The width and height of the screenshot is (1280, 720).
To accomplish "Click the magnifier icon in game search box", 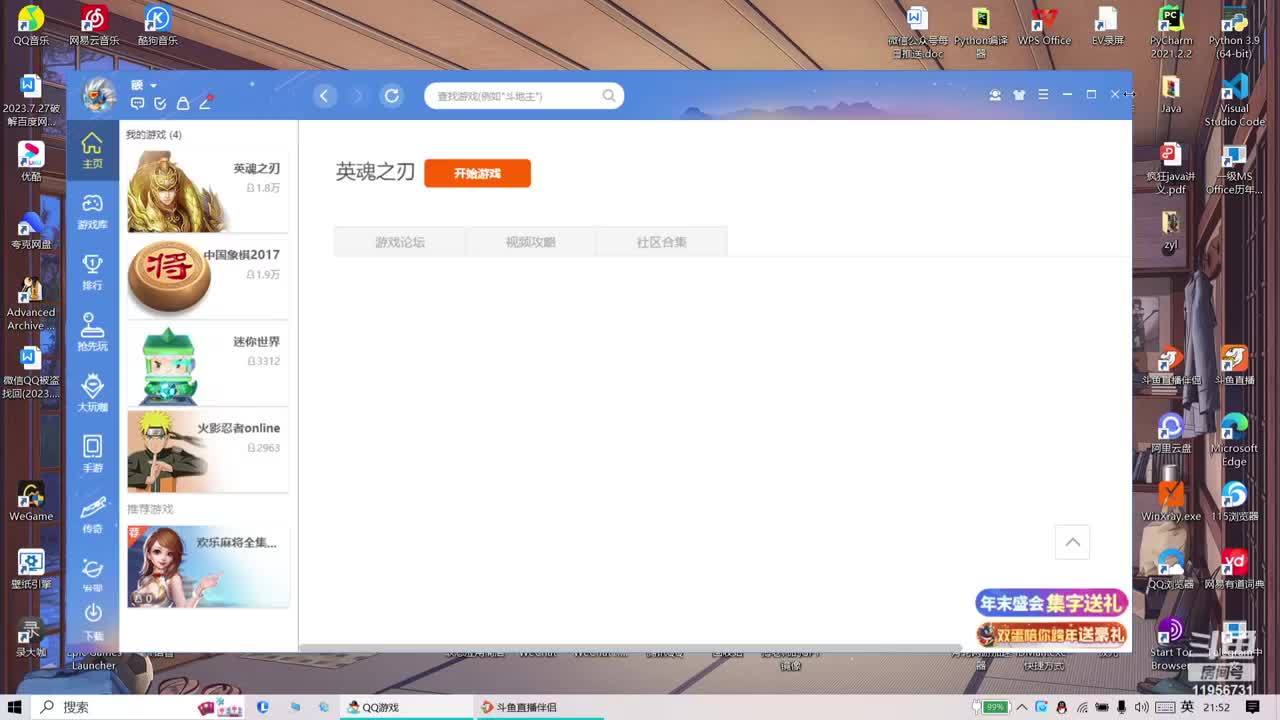I will pos(608,96).
